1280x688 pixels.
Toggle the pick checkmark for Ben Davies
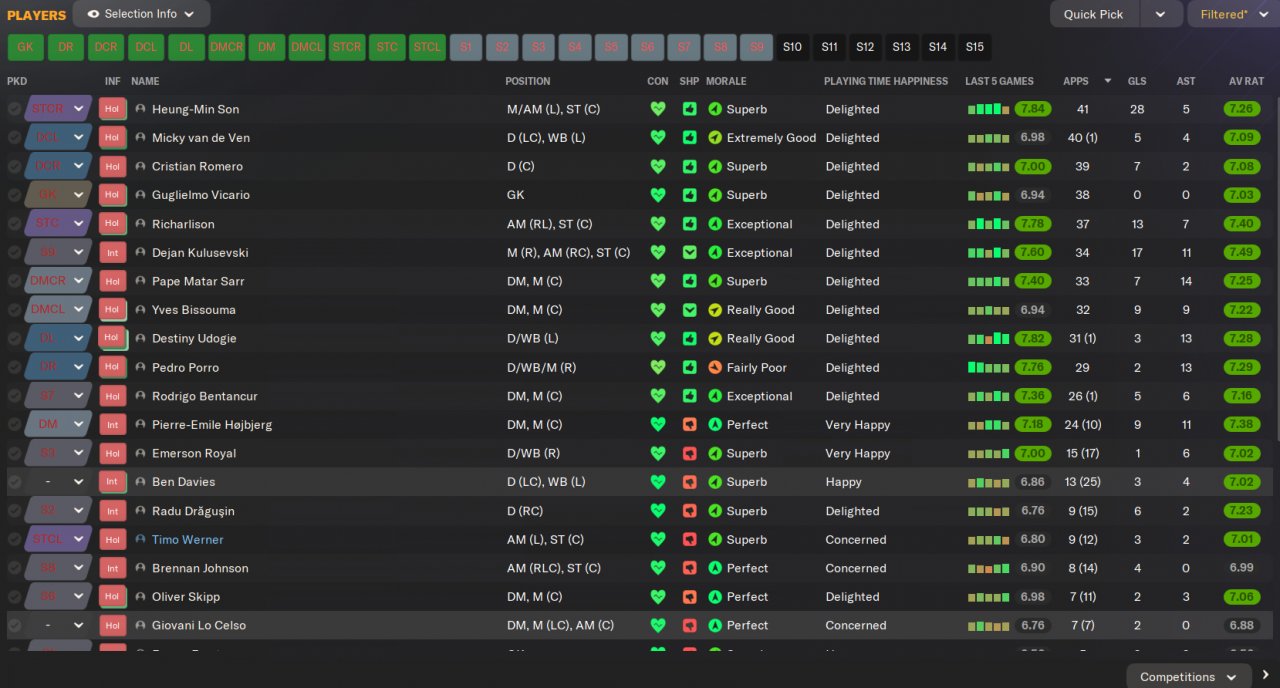(x=14, y=482)
